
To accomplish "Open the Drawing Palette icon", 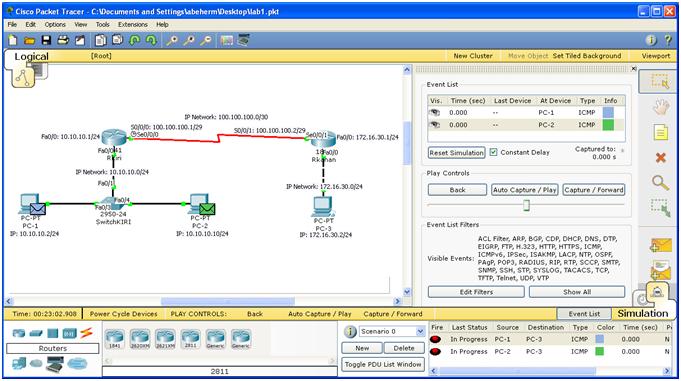I will tap(227, 40).
